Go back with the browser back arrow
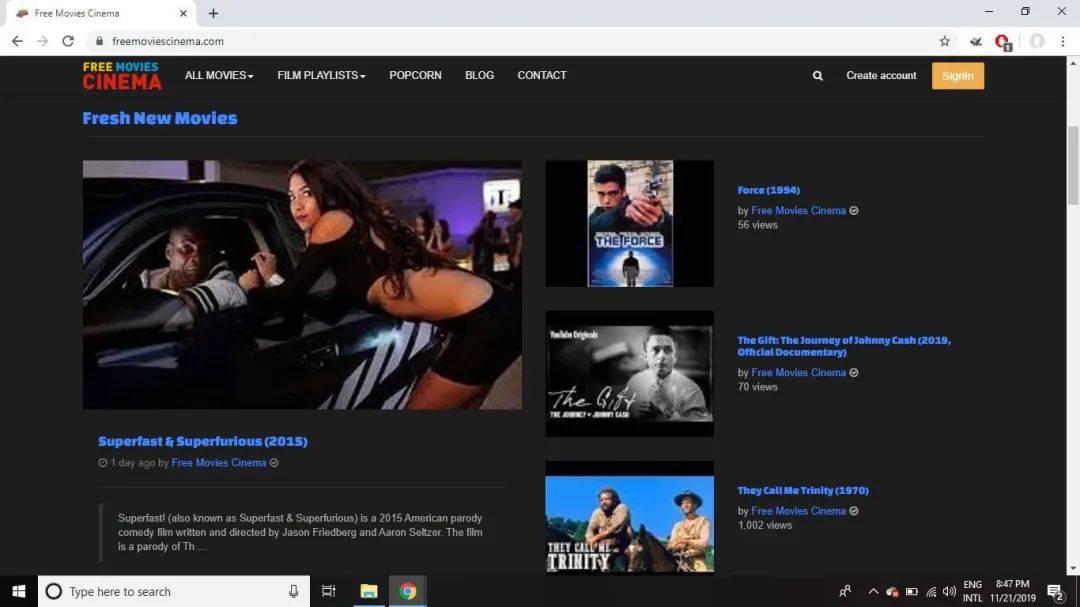Screen dimensions: 1080x607 point(17,41)
